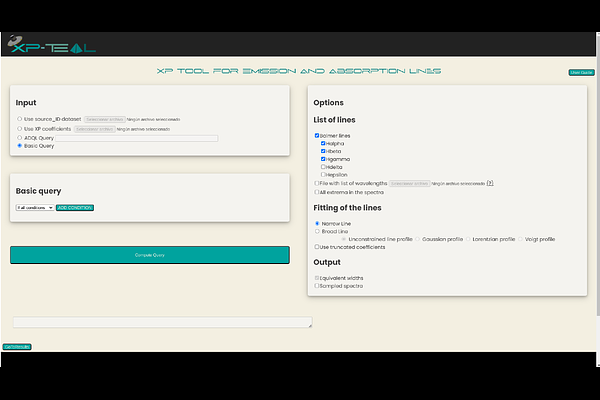Open the User Guide button
Screen dimensions: 600x400
[581, 72]
